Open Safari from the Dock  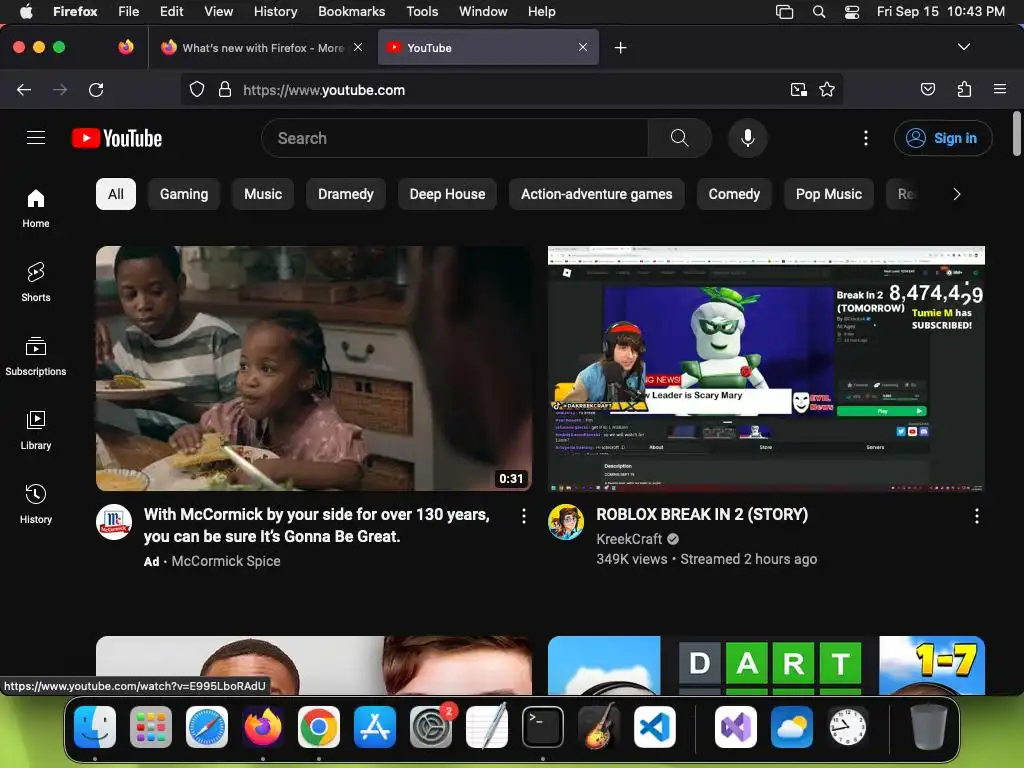pyautogui.click(x=207, y=727)
